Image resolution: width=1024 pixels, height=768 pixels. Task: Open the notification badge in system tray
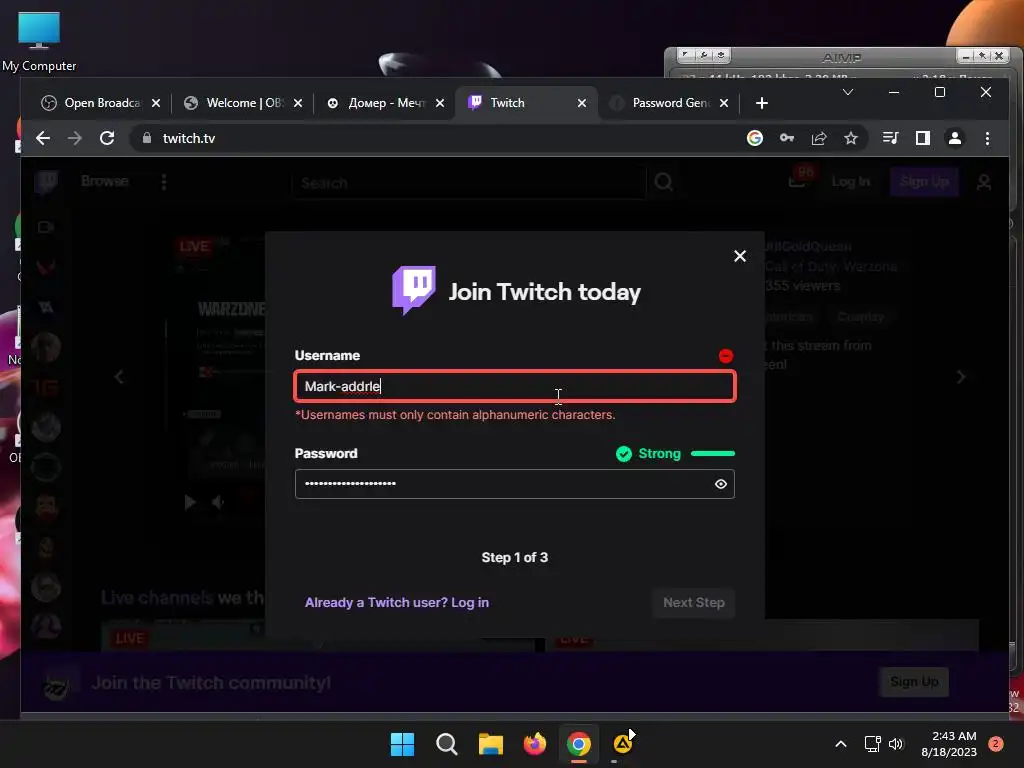(996, 744)
